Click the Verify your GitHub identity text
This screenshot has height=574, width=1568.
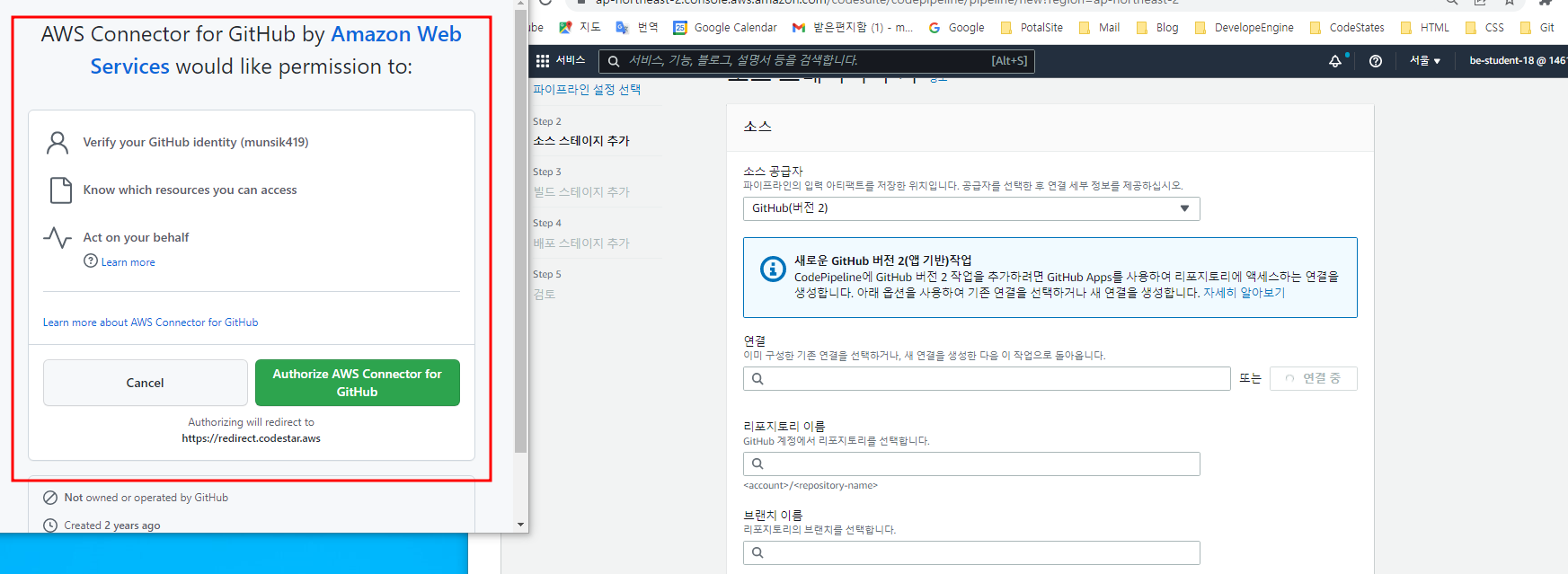196,142
